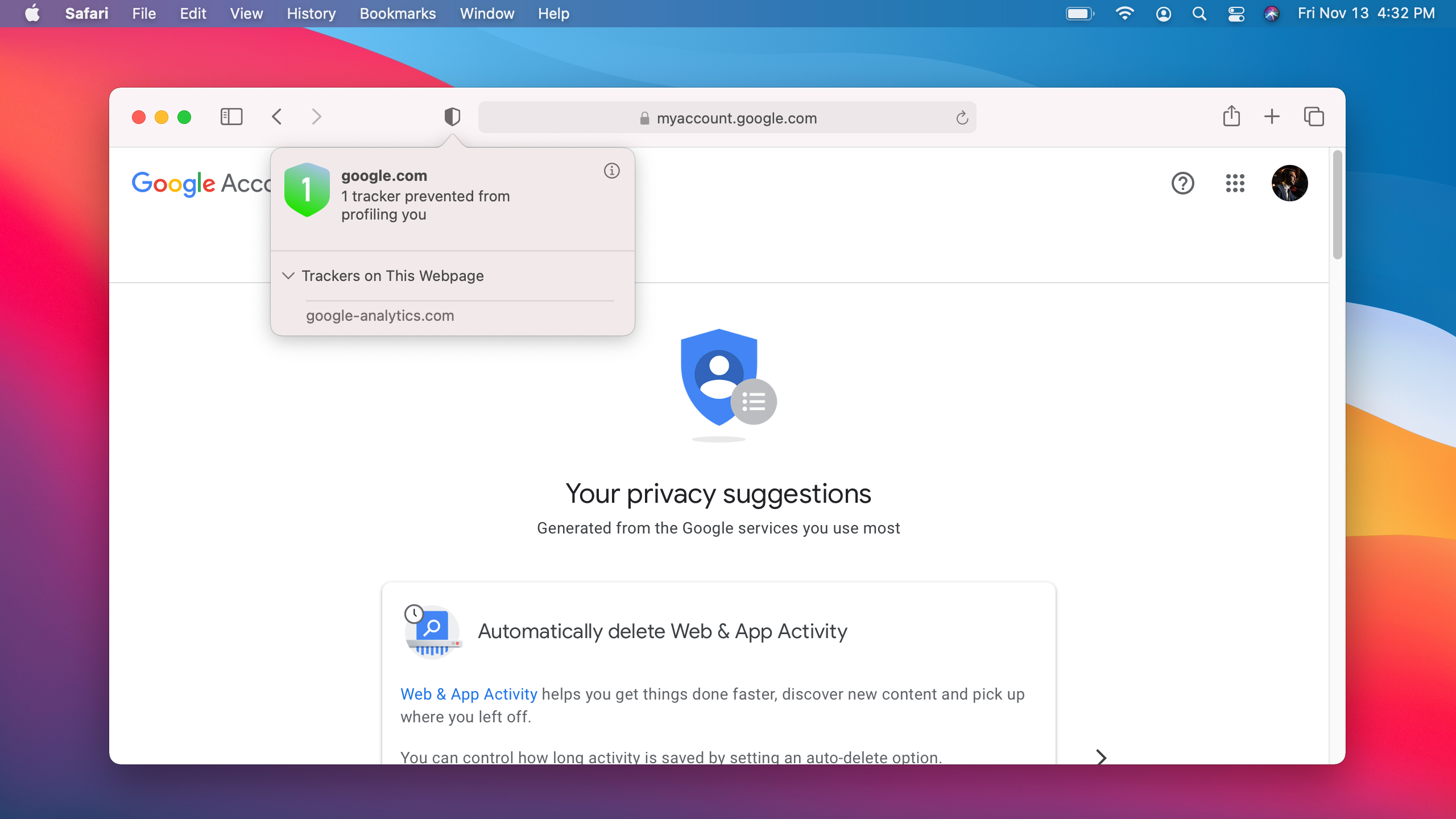
Task: Click the 'Your privacy suggestions' heading
Action: (718, 494)
